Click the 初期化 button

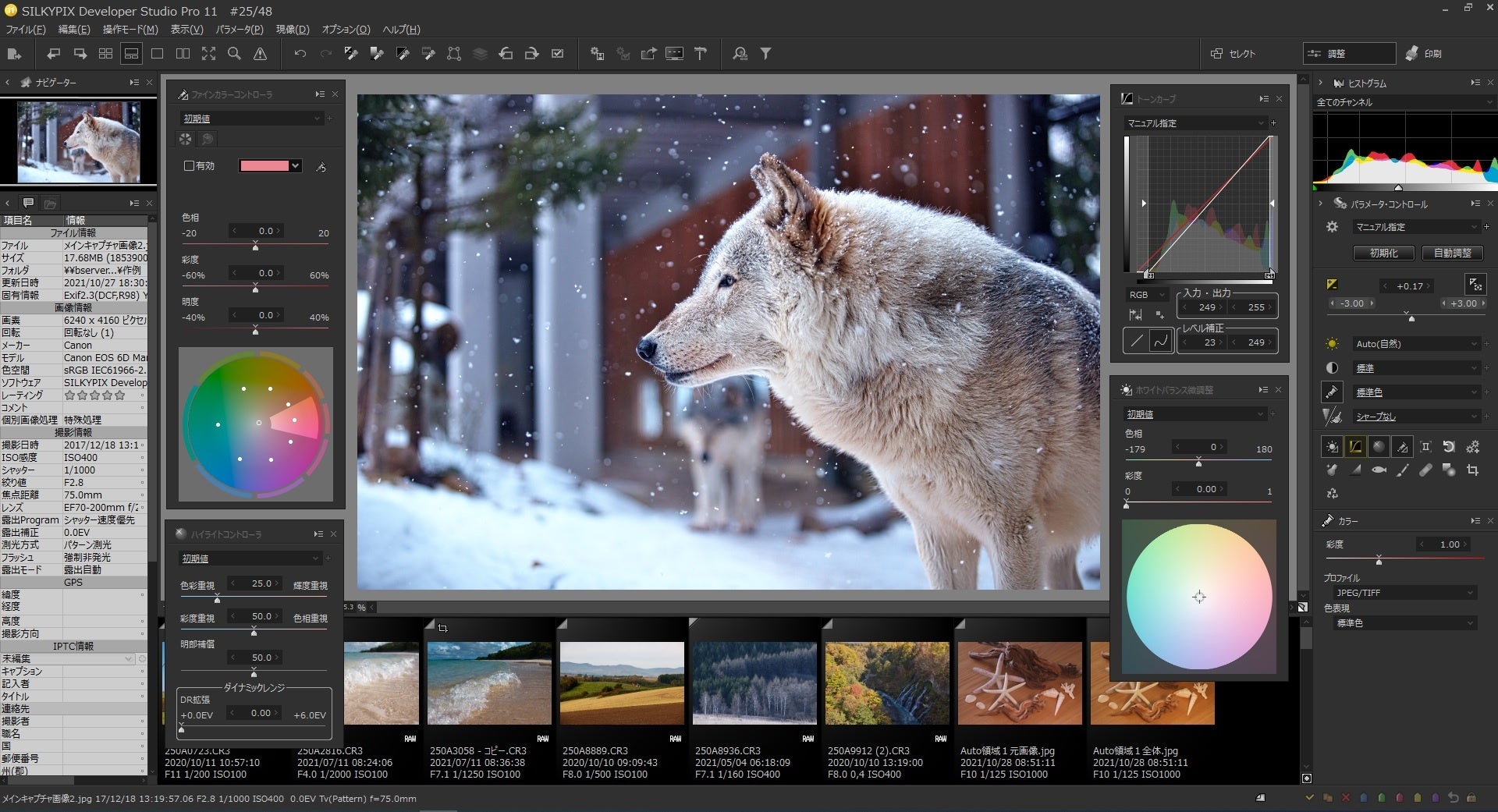[1383, 254]
